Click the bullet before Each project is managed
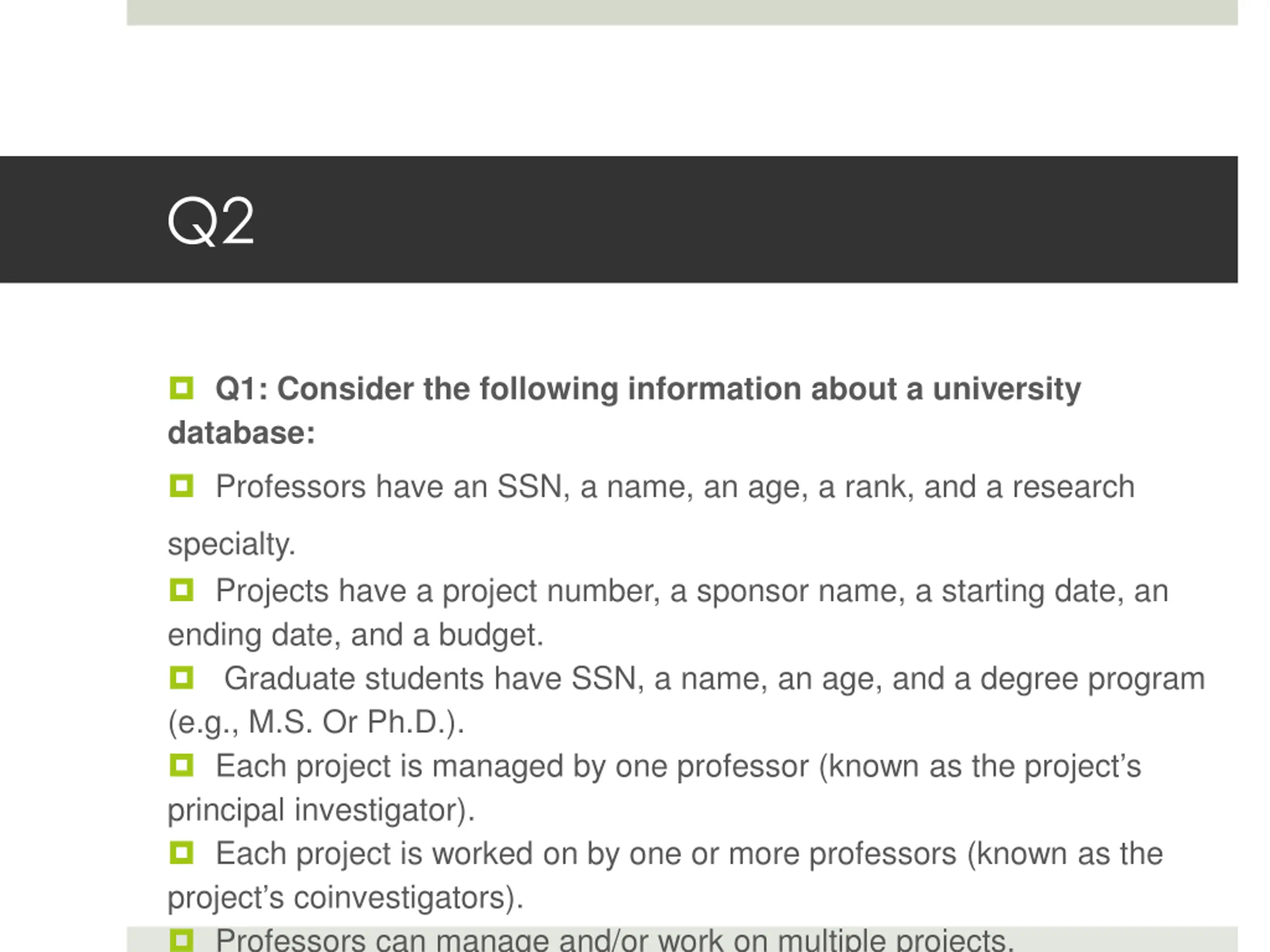Viewport: 1270px width, 952px height. pyautogui.click(x=182, y=766)
